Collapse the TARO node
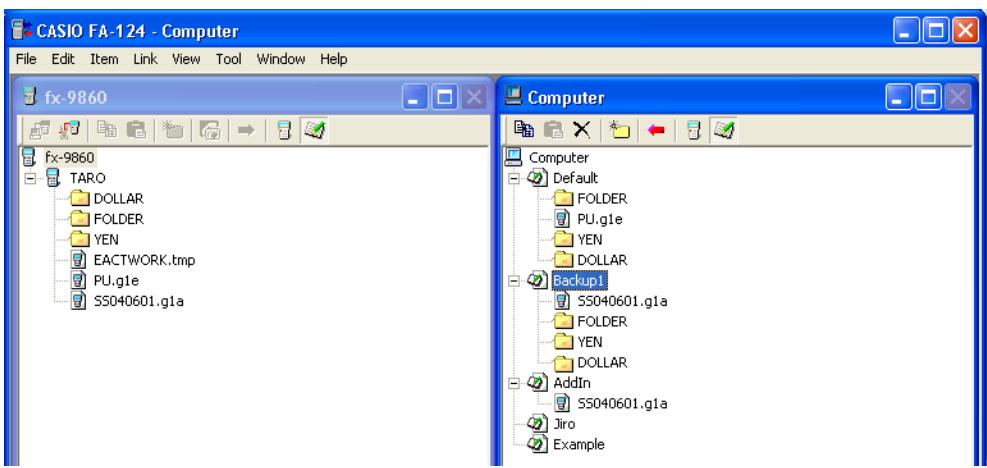 pos(30,178)
